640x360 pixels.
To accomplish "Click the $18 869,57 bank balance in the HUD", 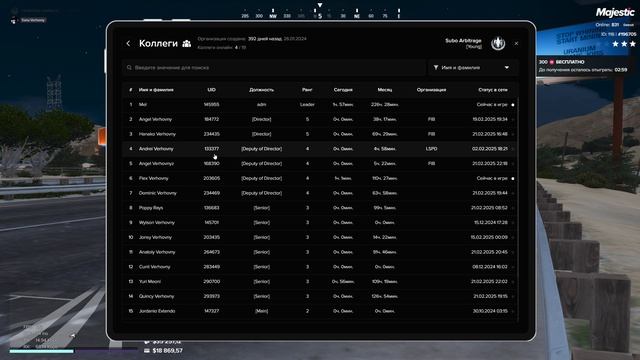I will pyautogui.click(x=167, y=351).
